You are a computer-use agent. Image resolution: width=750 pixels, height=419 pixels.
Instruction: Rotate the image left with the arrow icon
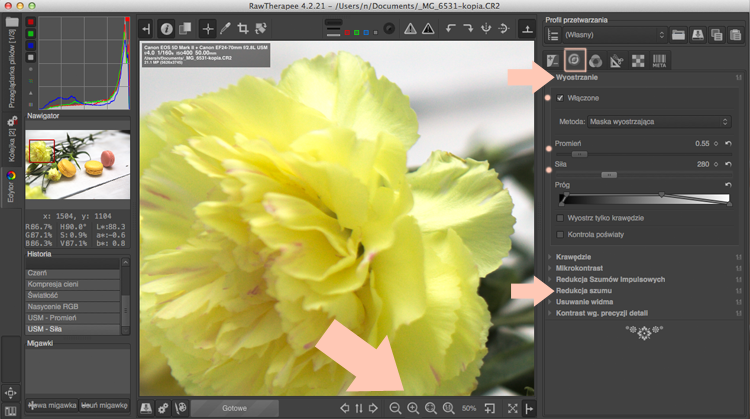tap(450, 29)
